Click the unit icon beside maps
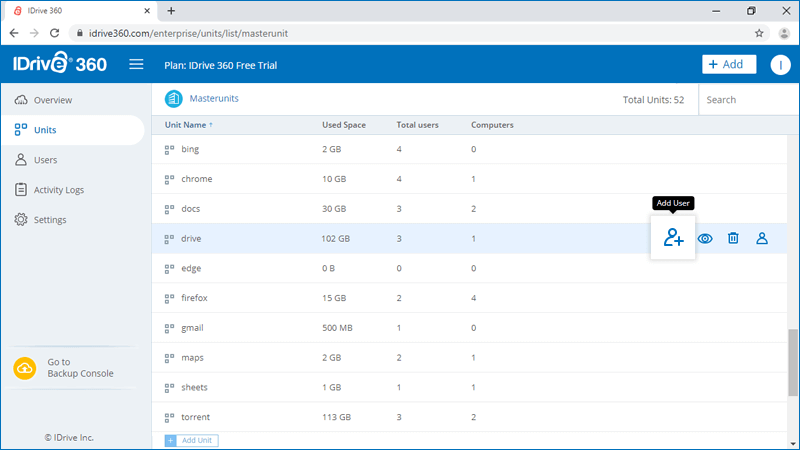This screenshot has width=800, height=450. [169, 358]
